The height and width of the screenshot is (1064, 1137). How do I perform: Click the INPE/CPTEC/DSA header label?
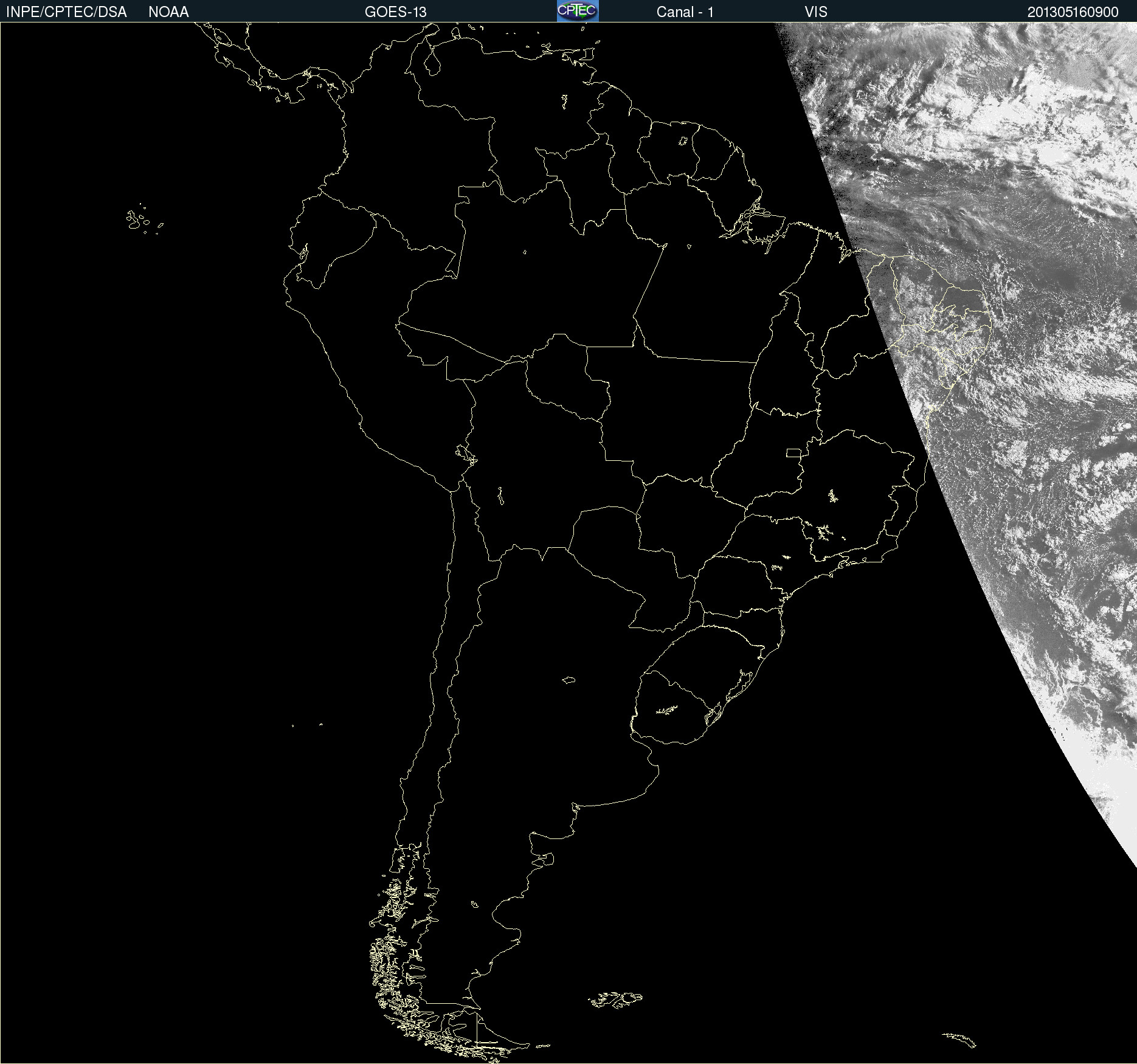pos(66,12)
